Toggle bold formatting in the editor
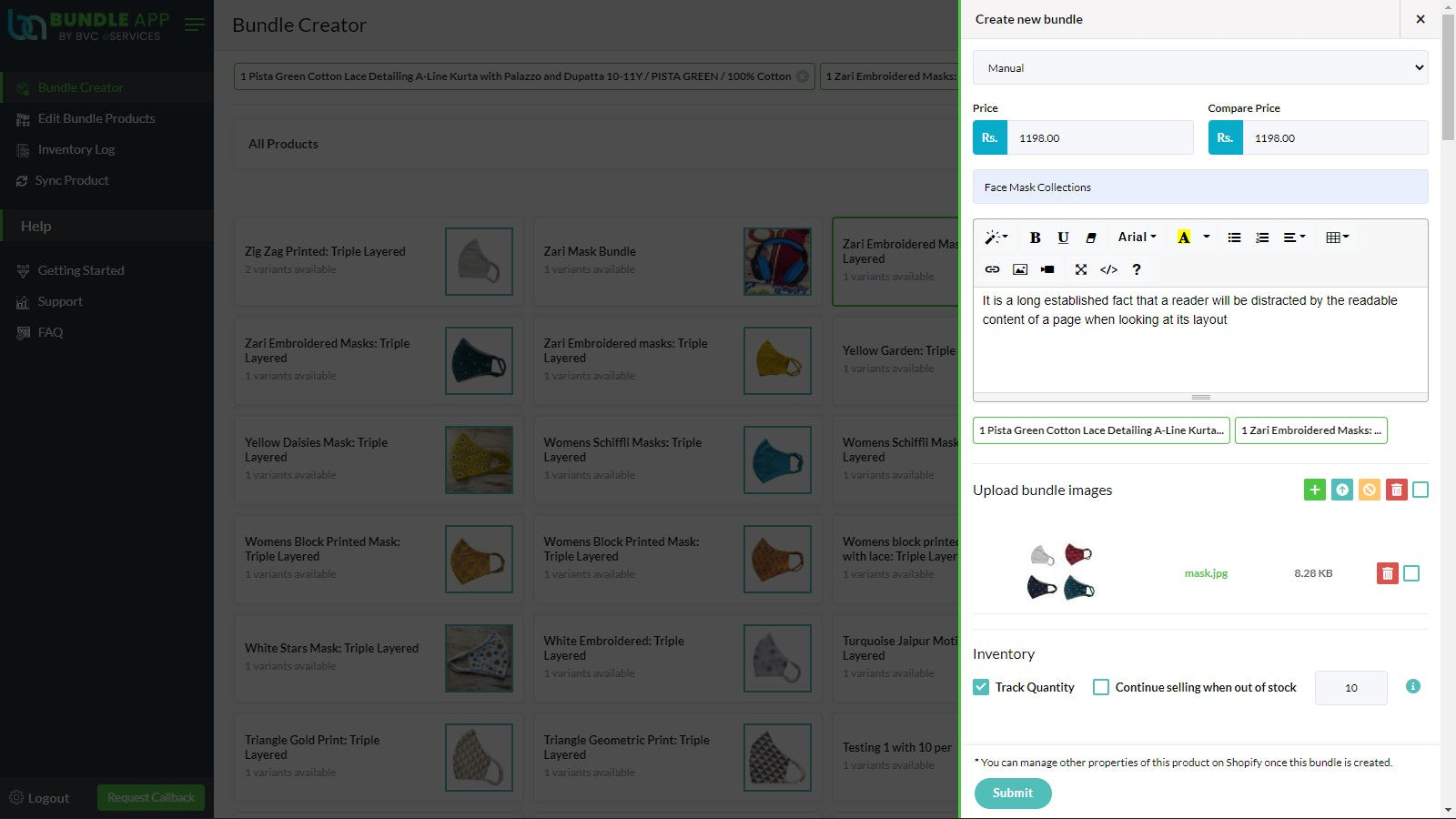This screenshot has height=819, width=1456. [1035, 238]
